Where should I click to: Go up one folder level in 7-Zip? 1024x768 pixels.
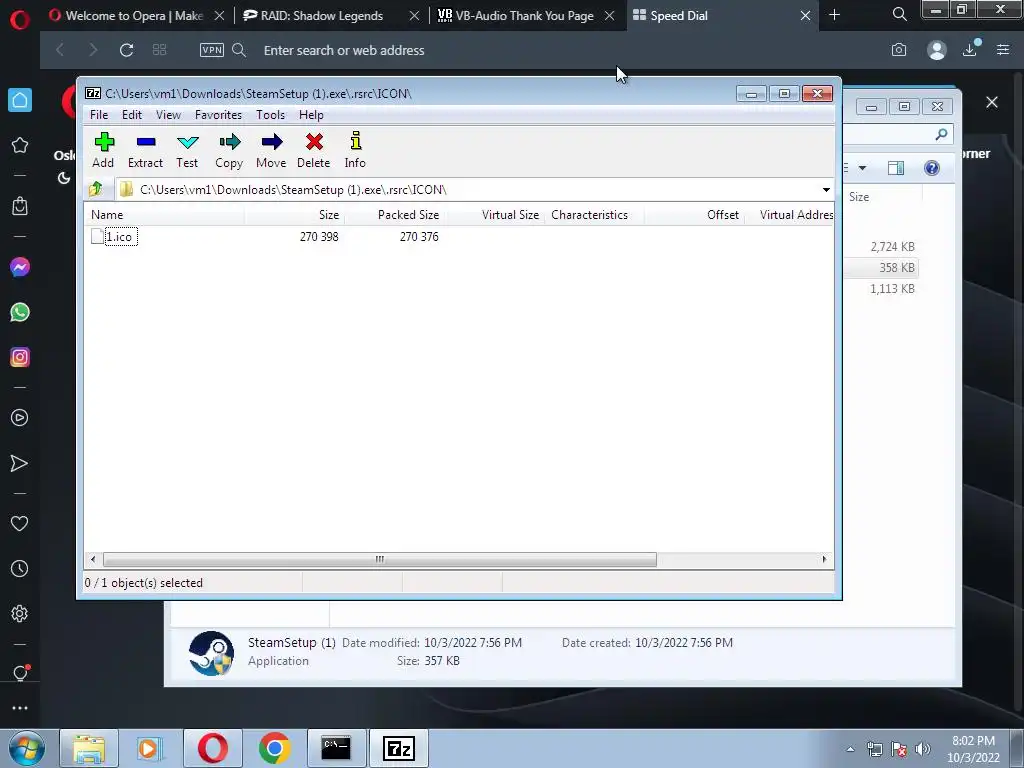click(x=96, y=189)
